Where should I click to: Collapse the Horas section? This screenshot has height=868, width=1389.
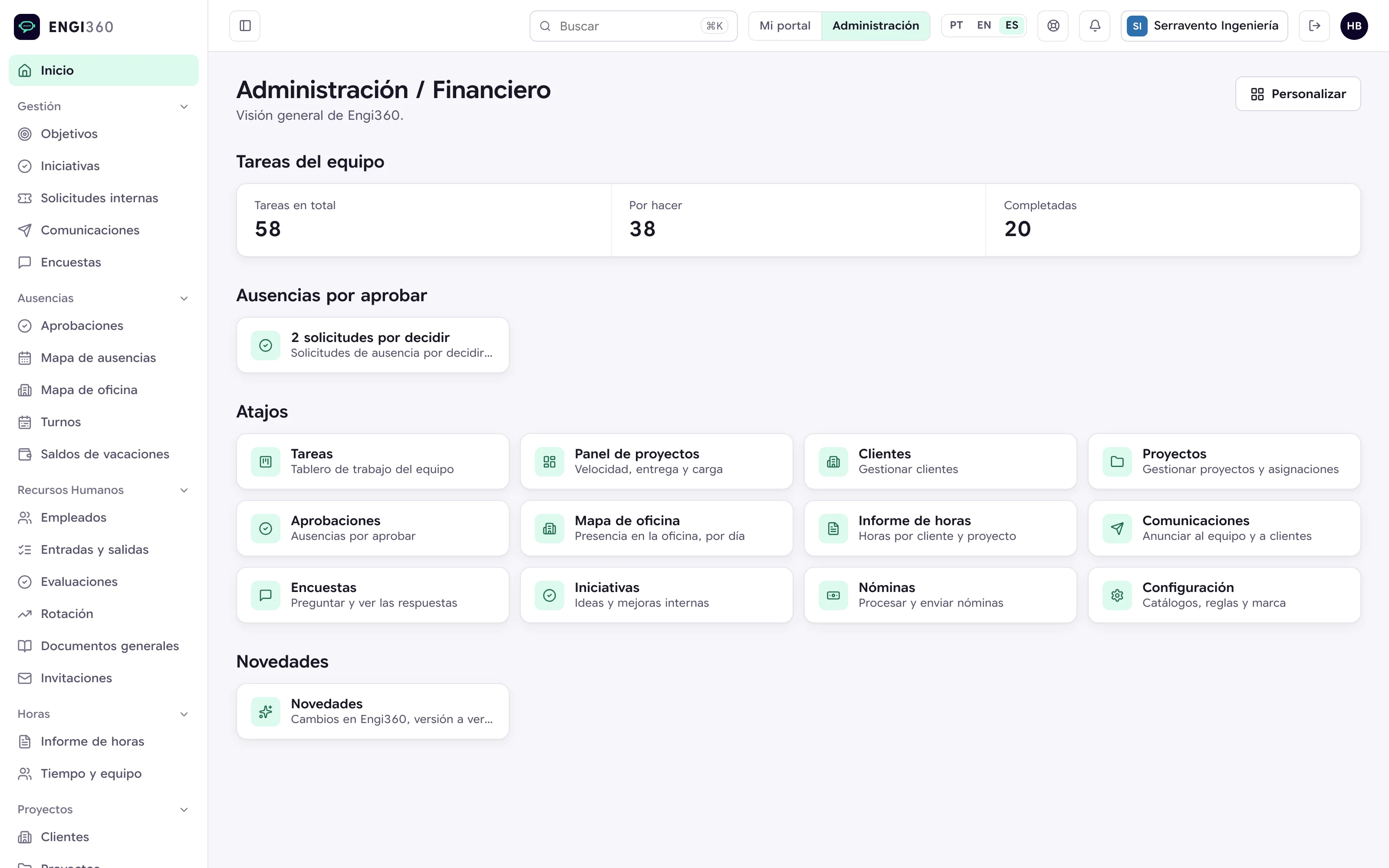click(x=103, y=713)
